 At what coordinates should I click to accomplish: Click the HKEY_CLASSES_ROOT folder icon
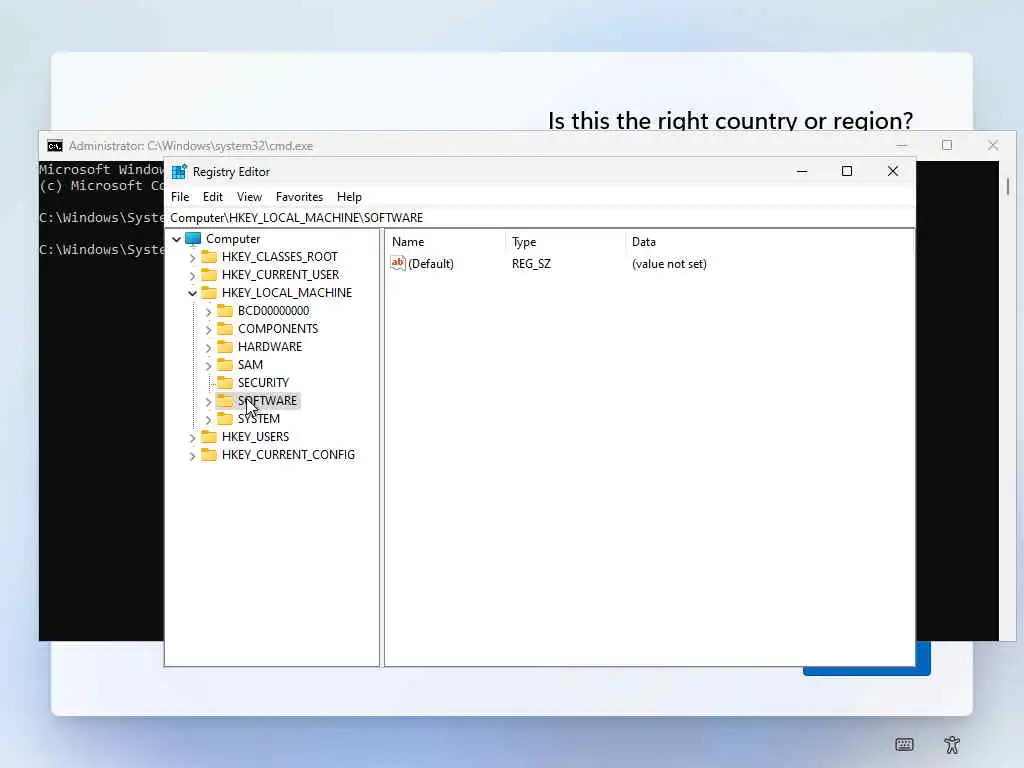[x=209, y=256]
